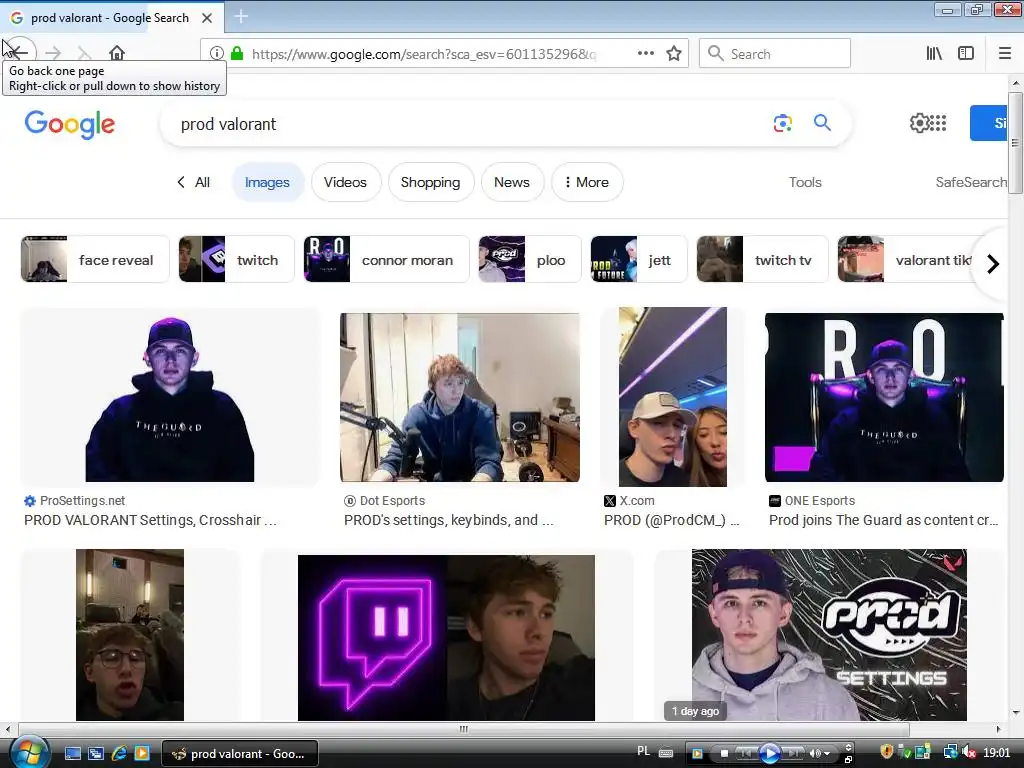Image resolution: width=1024 pixels, height=768 pixels.
Task: Open PROD VALORANT Settings, Crosshair link
Action: (x=150, y=520)
